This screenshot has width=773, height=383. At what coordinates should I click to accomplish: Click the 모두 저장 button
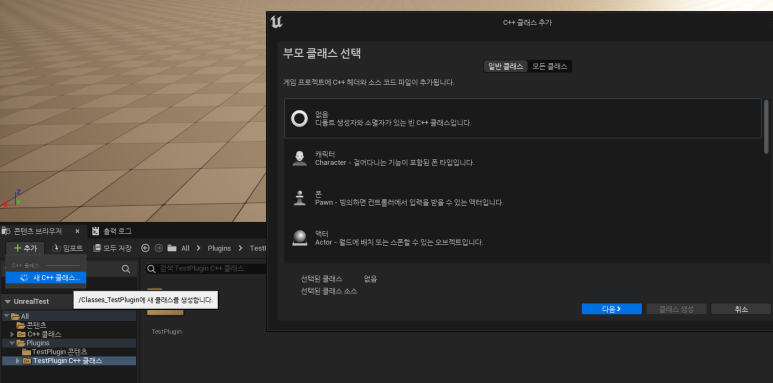coord(112,248)
